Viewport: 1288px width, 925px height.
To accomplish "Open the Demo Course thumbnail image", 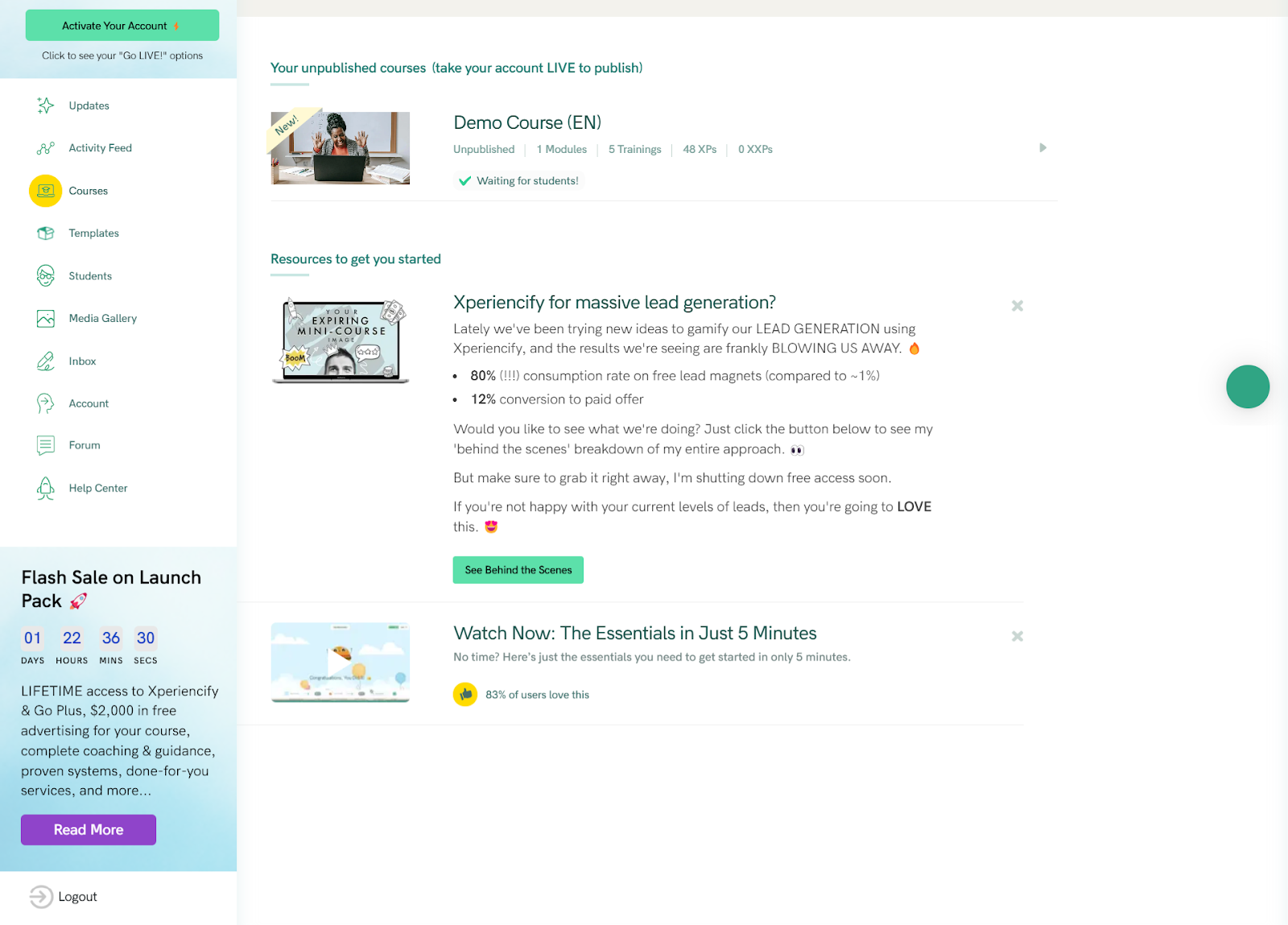I will pyautogui.click(x=340, y=148).
